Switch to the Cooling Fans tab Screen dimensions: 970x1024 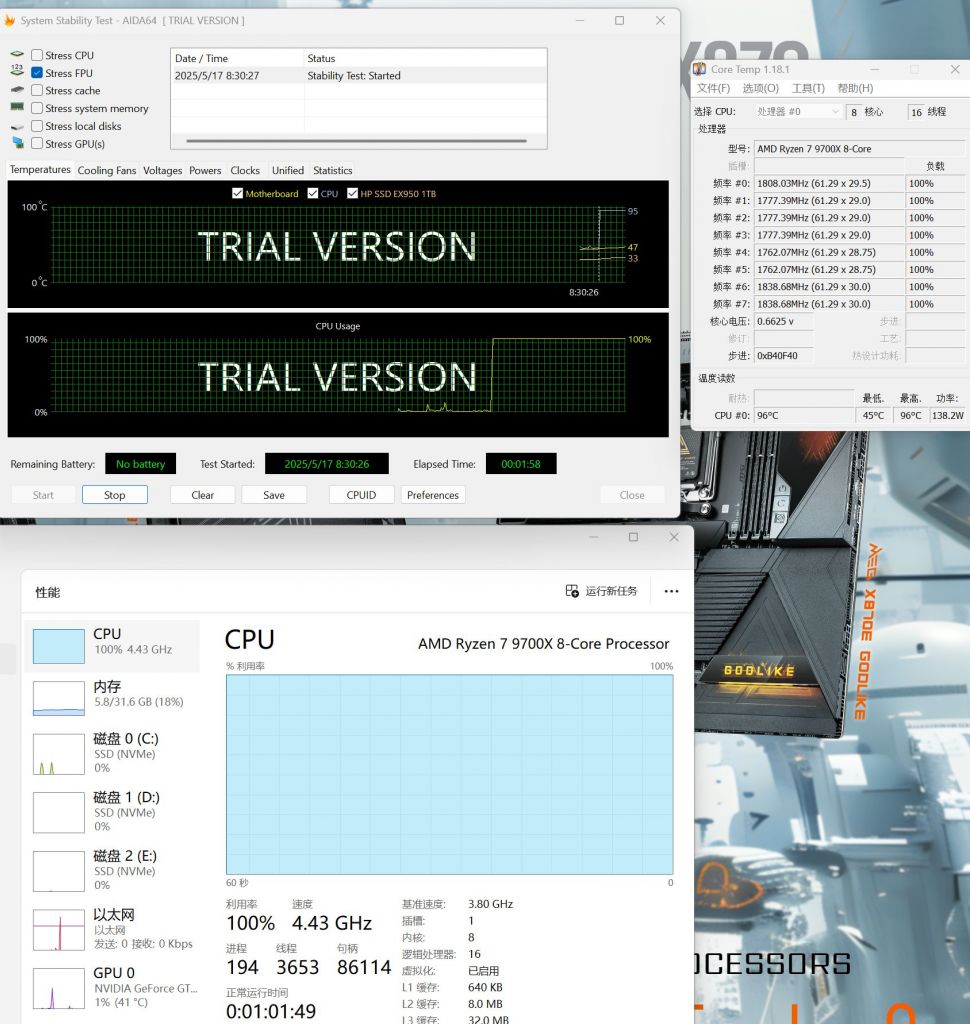pyautogui.click(x=107, y=170)
